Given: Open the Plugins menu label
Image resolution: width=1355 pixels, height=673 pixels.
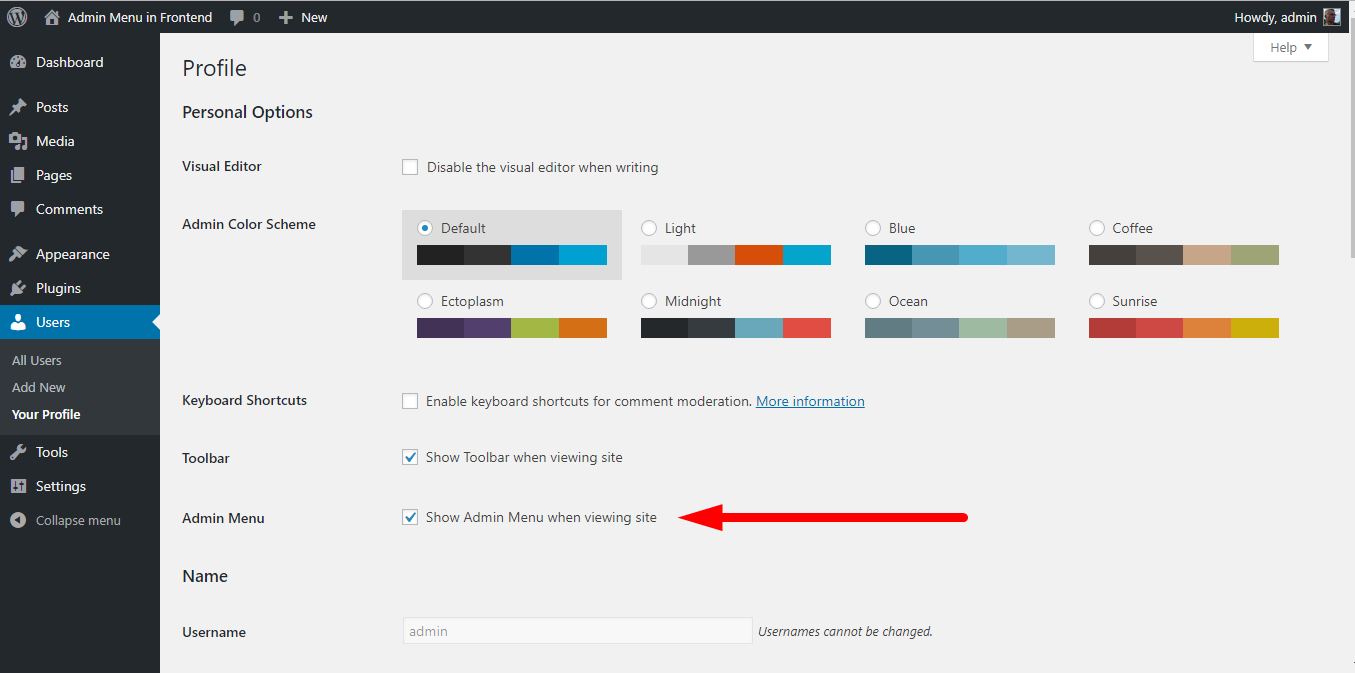Looking at the screenshot, I should 58,288.
